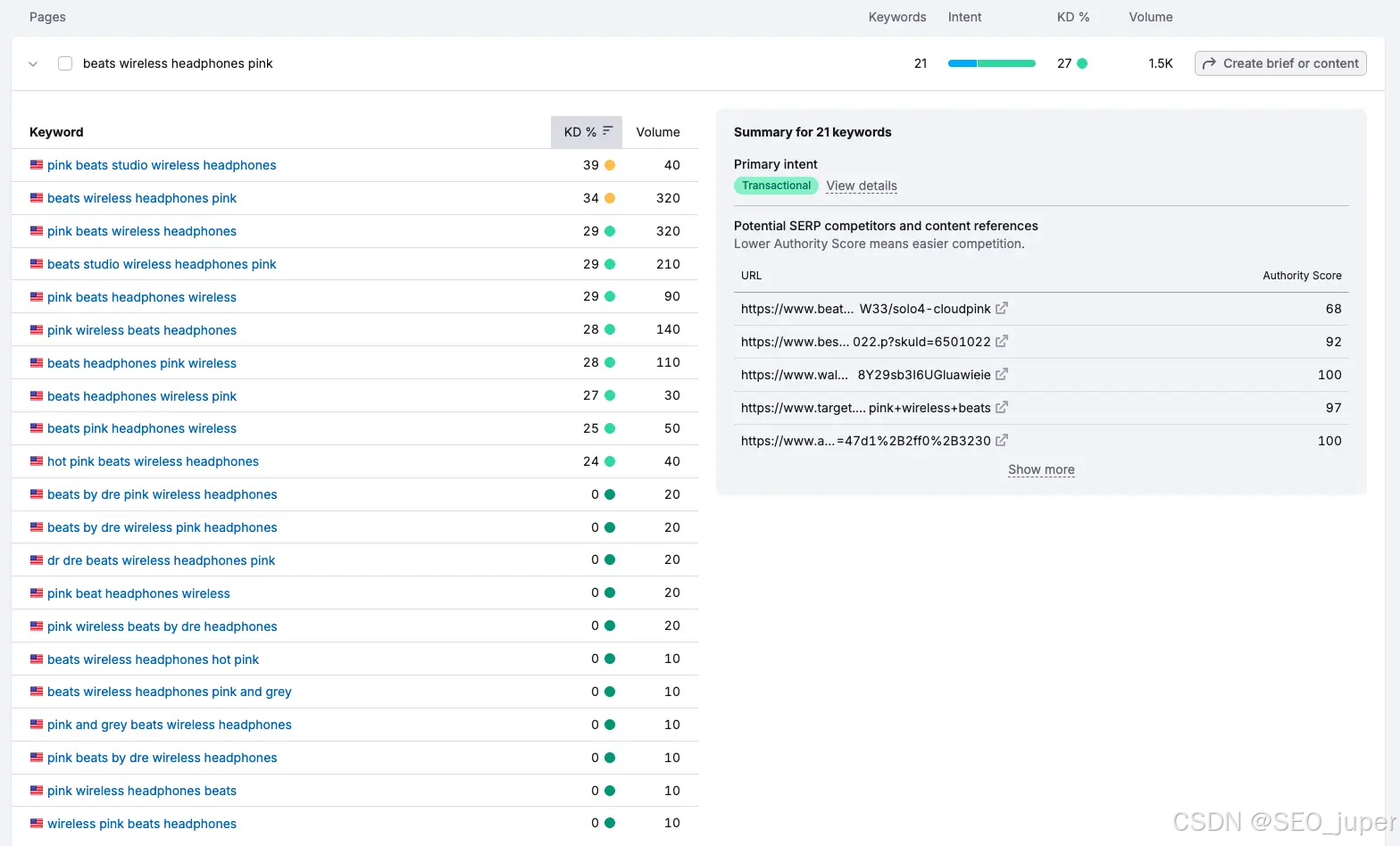Screen dimensions: 1400x846
Task: Open keyword 'wireless pink beats headphones'
Action: [142, 824]
